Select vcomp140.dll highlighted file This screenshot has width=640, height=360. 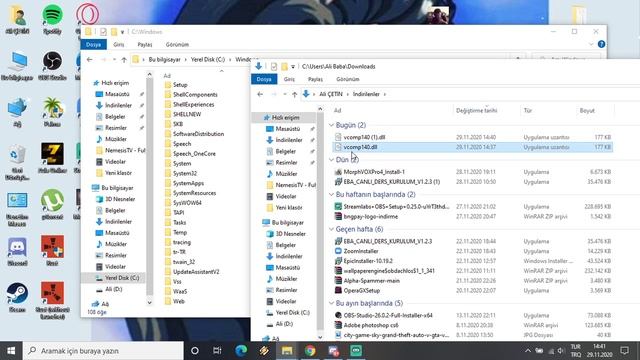[x=472, y=147]
